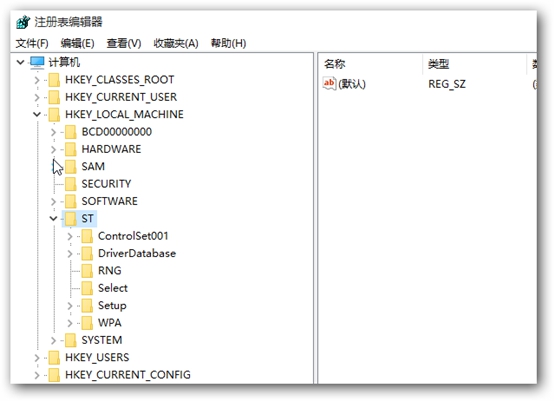The width and height of the screenshot is (554, 401).
Task: Expand the SOFTWARE key
Action: (53, 201)
